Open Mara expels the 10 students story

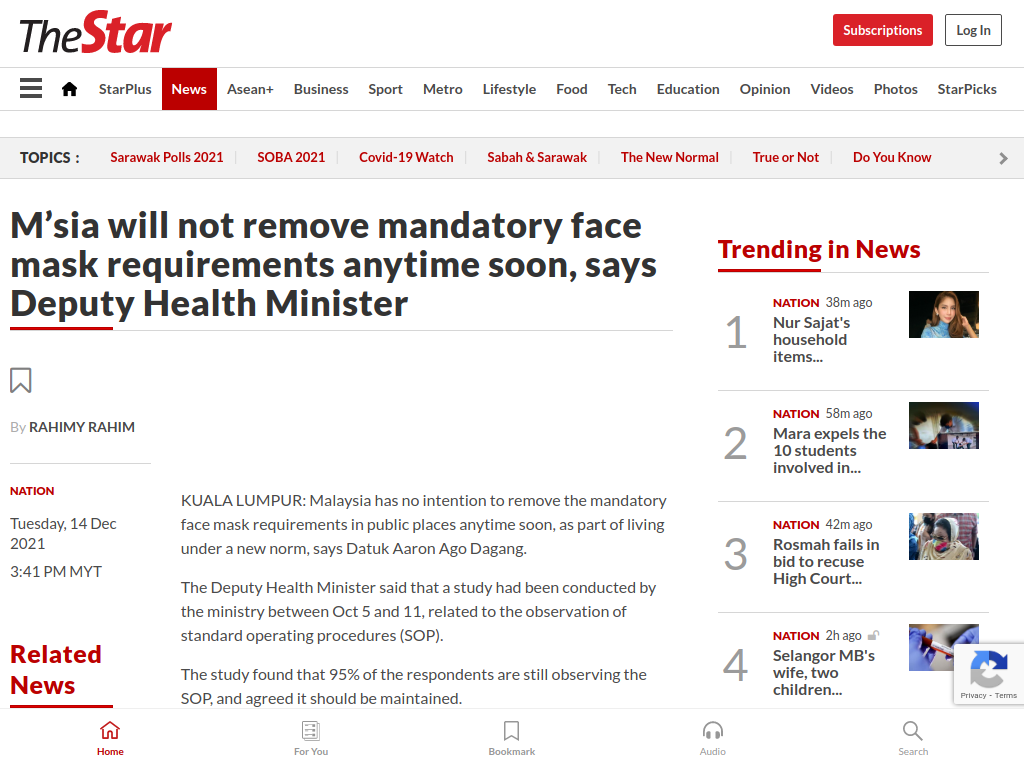[829, 451]
